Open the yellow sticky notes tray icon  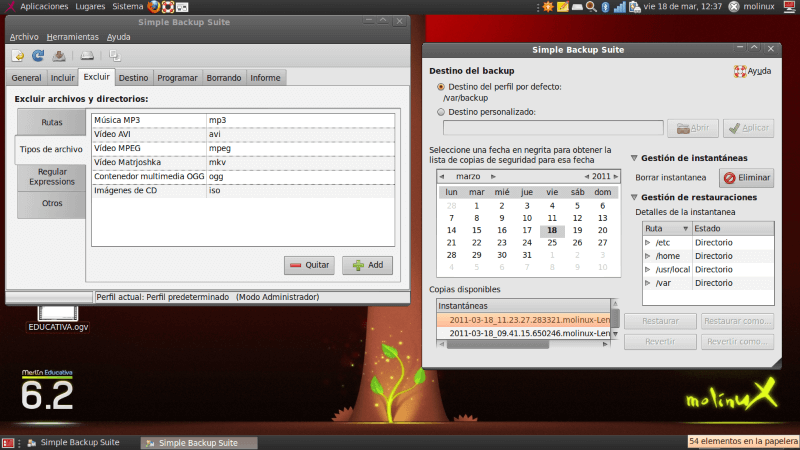click(x=563, y=7)
